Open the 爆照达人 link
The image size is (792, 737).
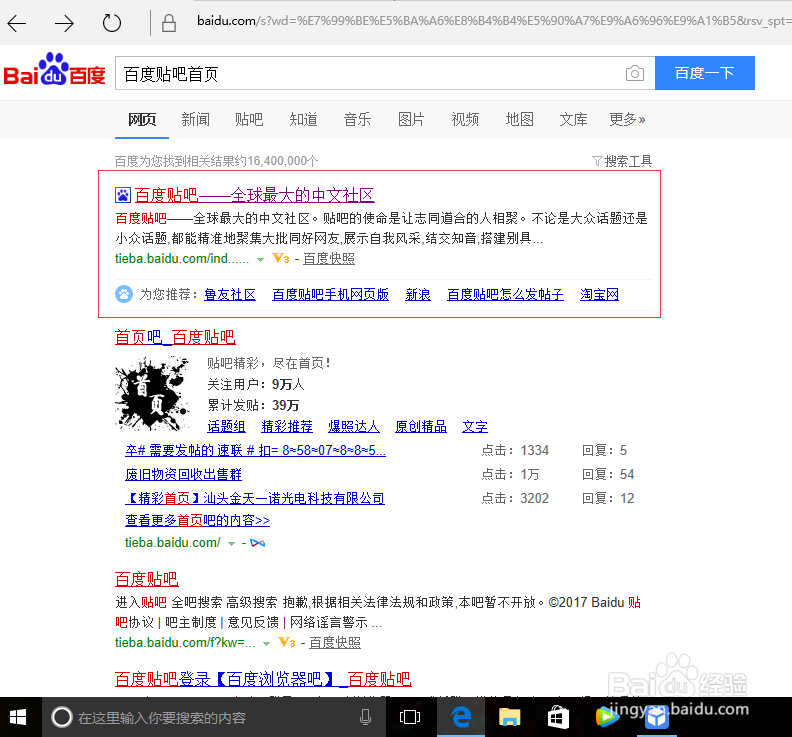click(354, 426)
